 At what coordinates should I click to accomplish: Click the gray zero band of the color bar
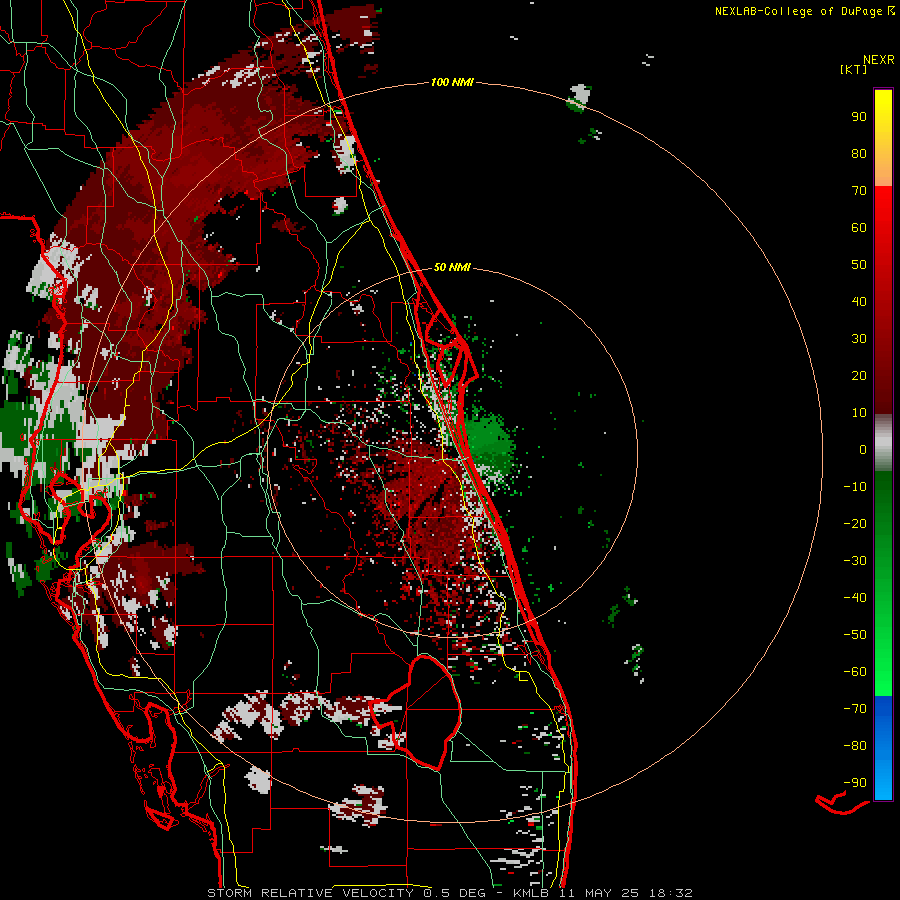point(883,443)
